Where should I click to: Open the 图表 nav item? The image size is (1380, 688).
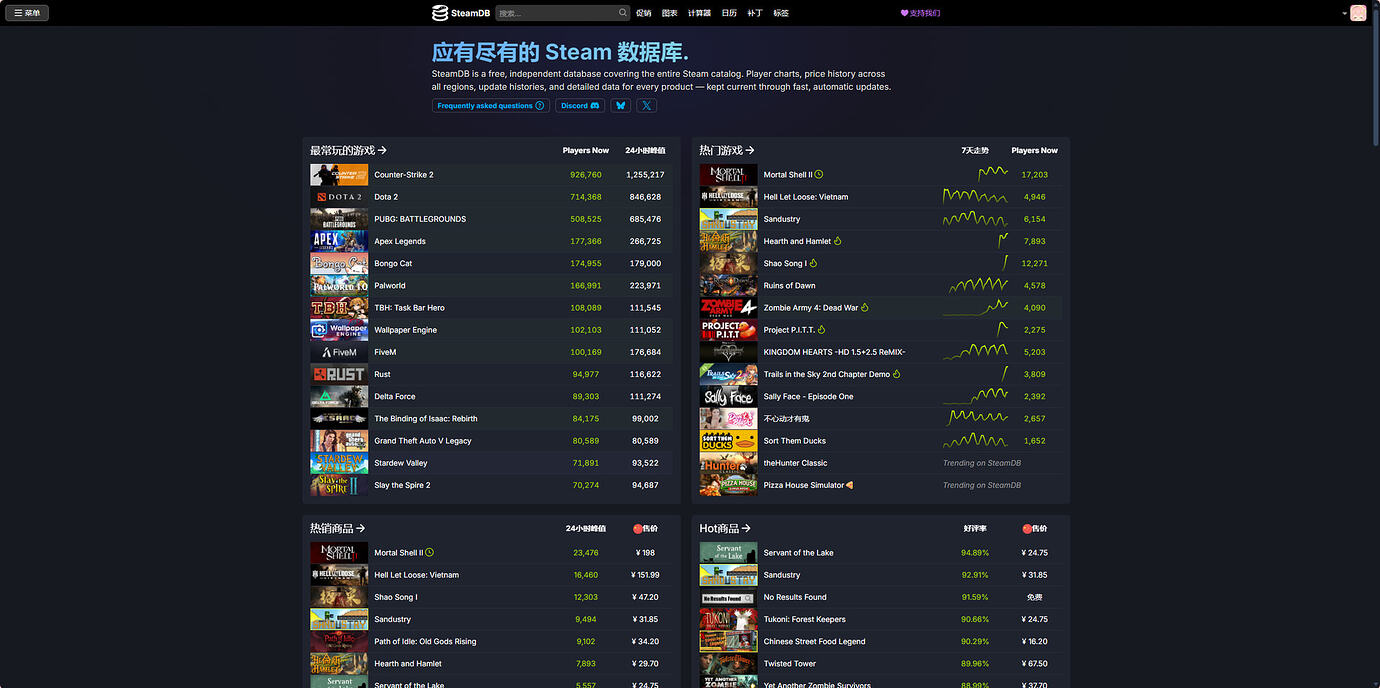point(670,13)
